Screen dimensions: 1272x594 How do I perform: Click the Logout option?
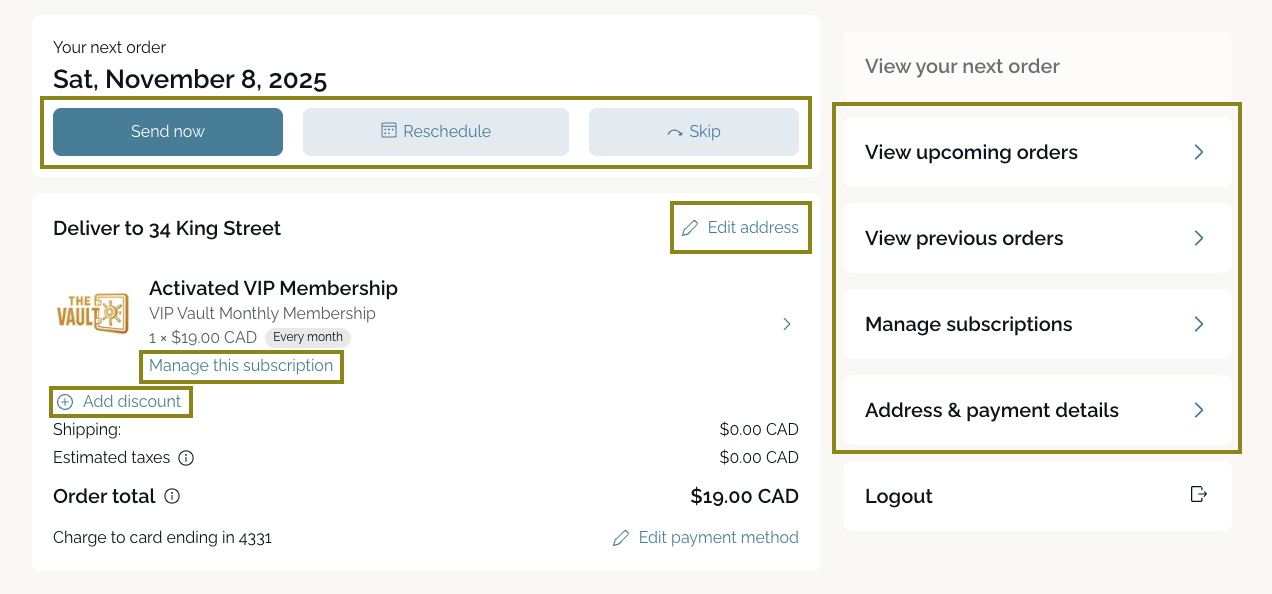point(899,496)
